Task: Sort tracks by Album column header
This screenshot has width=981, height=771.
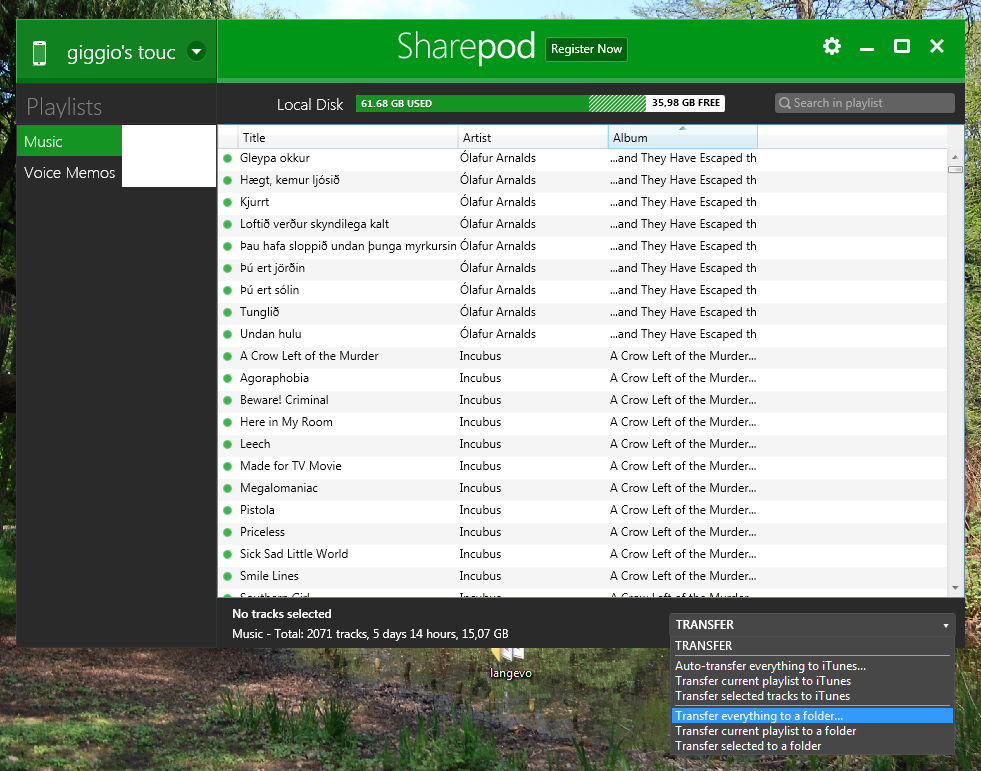Action: 683,138
